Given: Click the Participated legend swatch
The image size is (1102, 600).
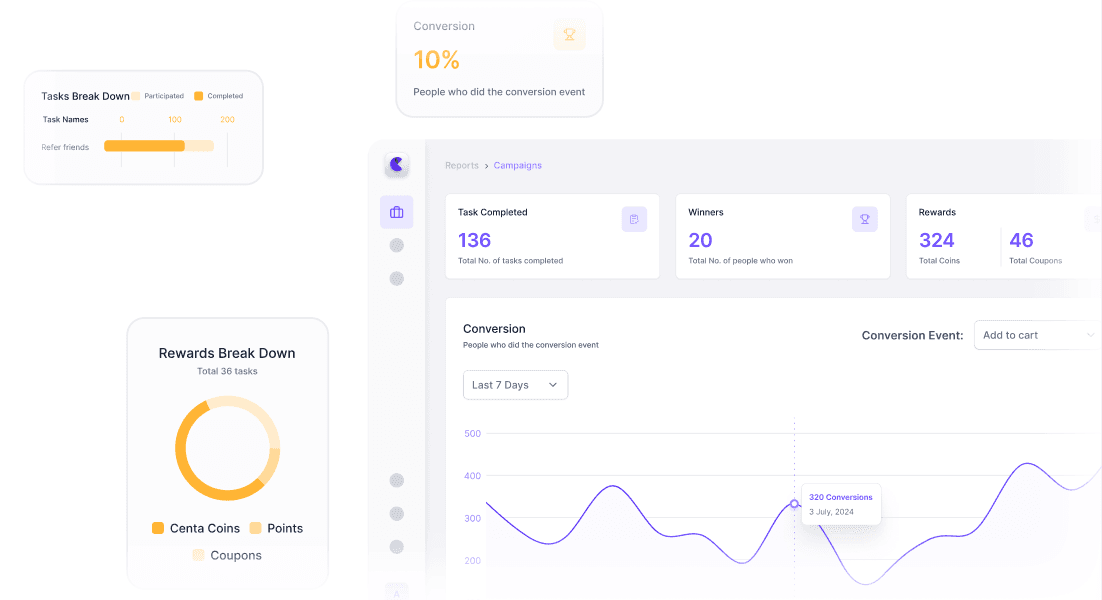Looking at the screenshot, I should [x=136, y=96].
